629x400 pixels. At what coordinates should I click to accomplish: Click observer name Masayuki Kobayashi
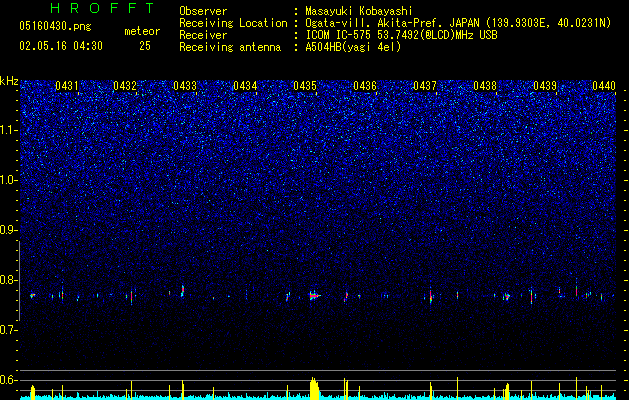tap(359, 11)
